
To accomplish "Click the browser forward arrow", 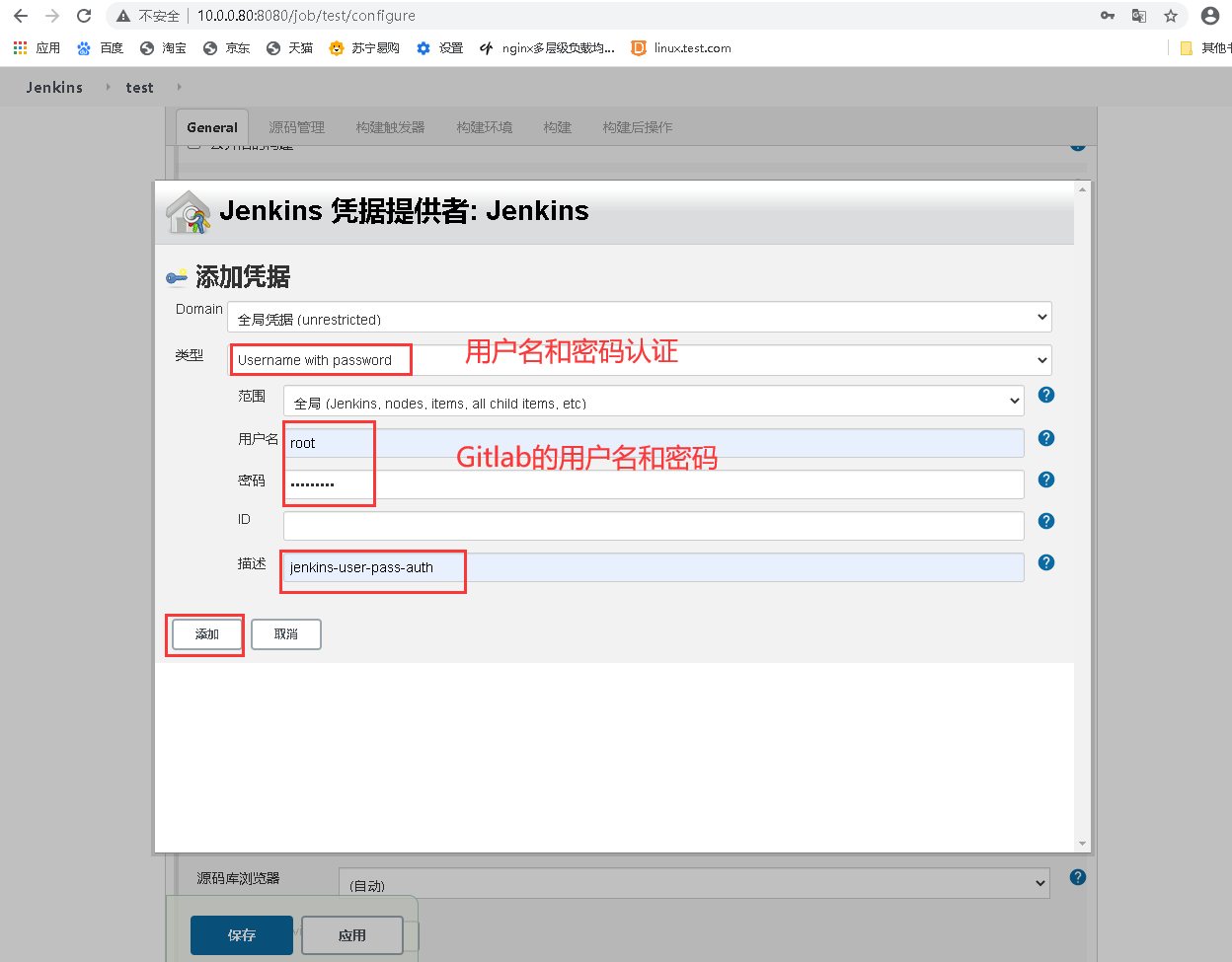I will [x=52, y=16].
